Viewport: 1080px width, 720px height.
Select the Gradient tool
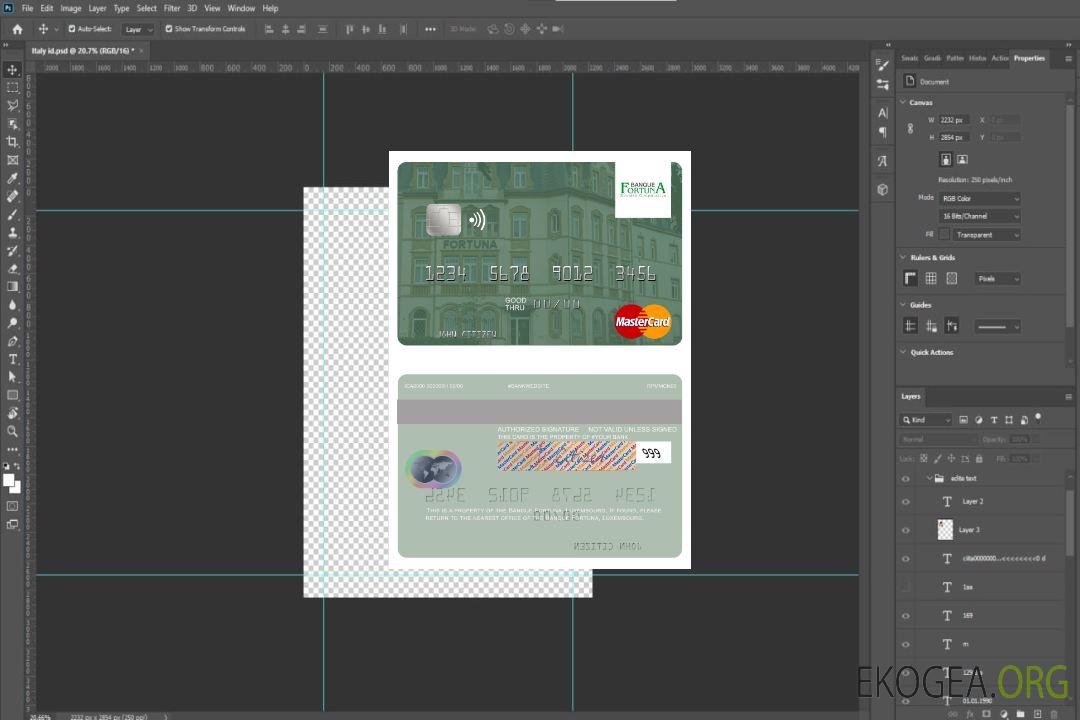point(12,287)
